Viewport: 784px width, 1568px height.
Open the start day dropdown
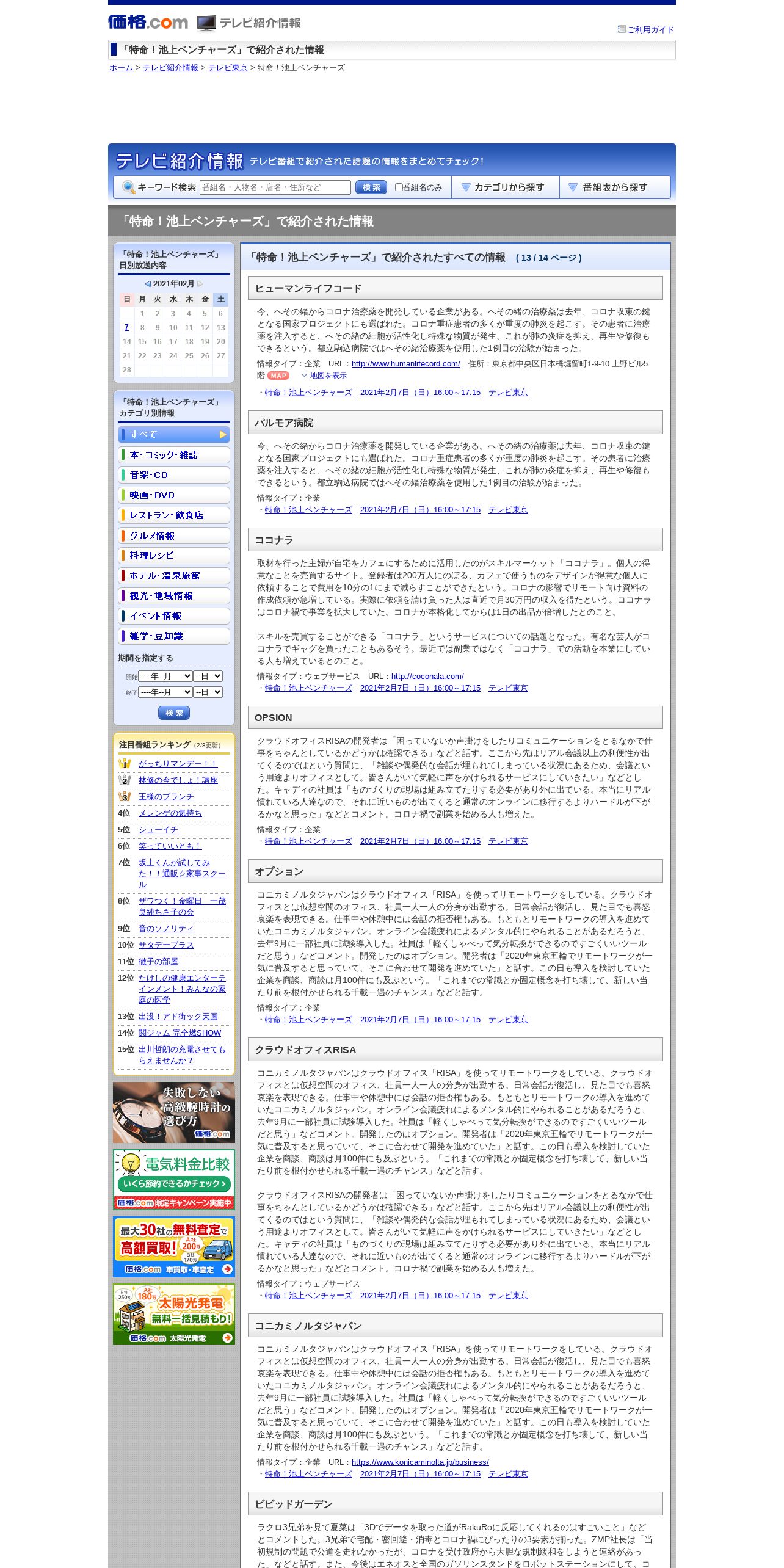208,676
